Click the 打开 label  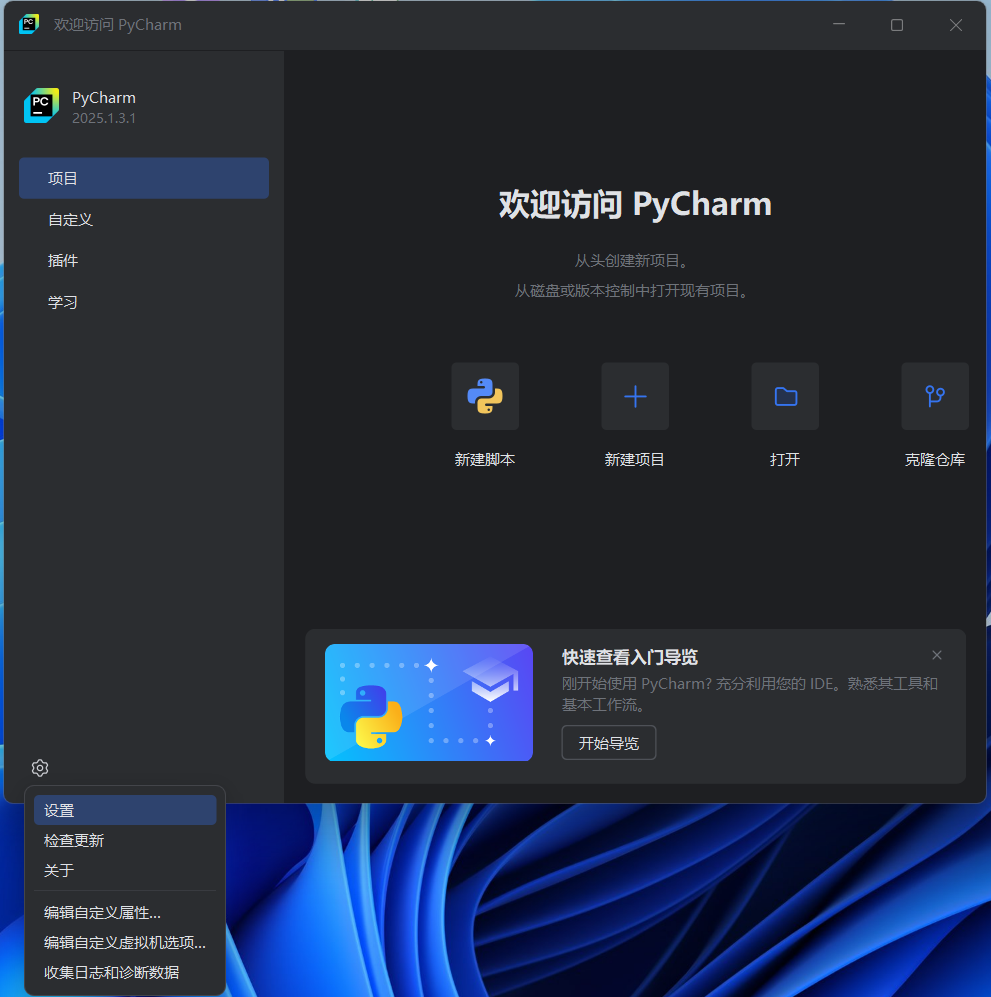coord(785,460)
